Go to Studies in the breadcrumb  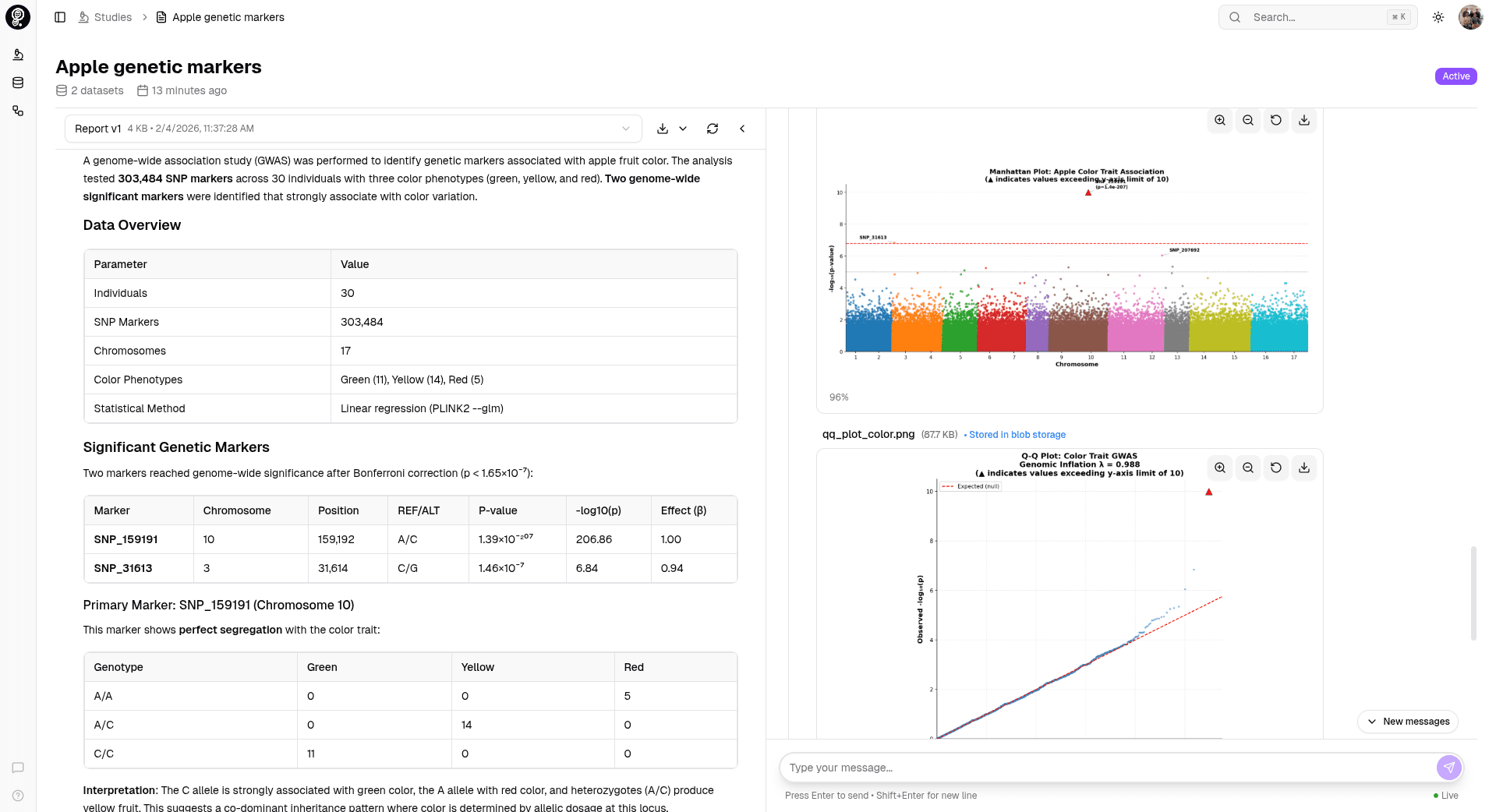click(112, 17)
